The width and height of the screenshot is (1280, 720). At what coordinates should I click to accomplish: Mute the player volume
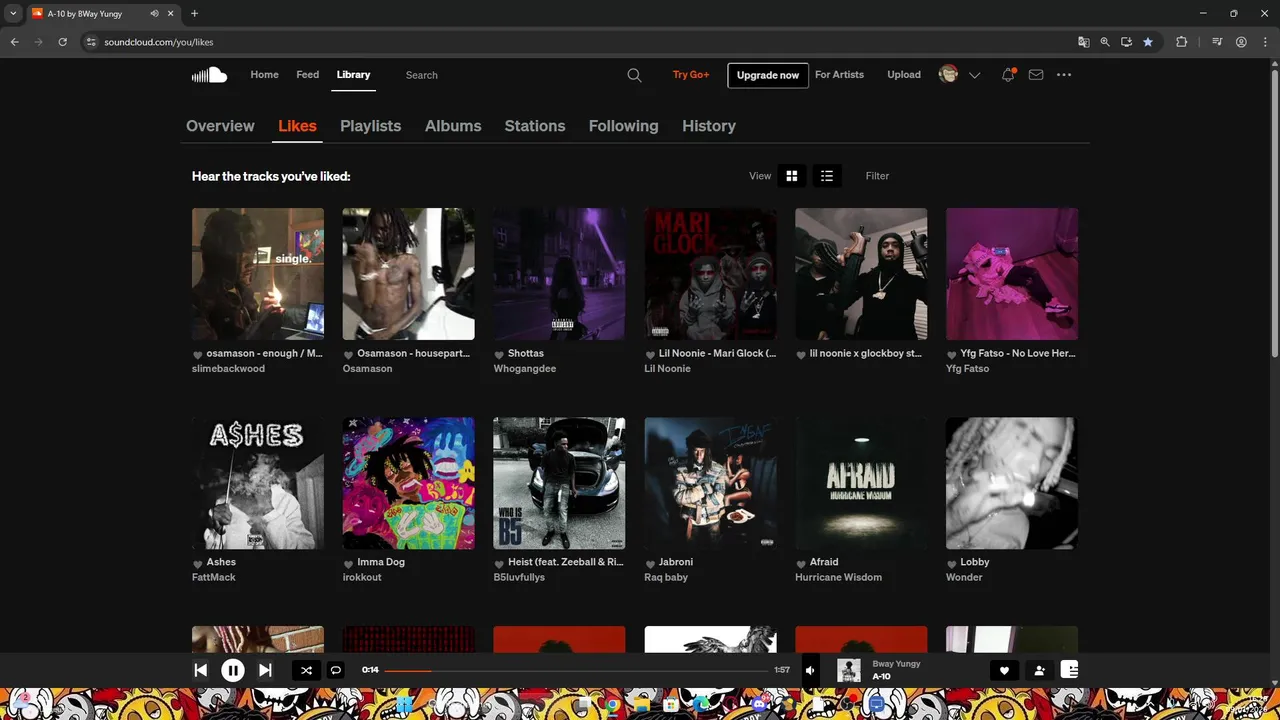point(811,671)
